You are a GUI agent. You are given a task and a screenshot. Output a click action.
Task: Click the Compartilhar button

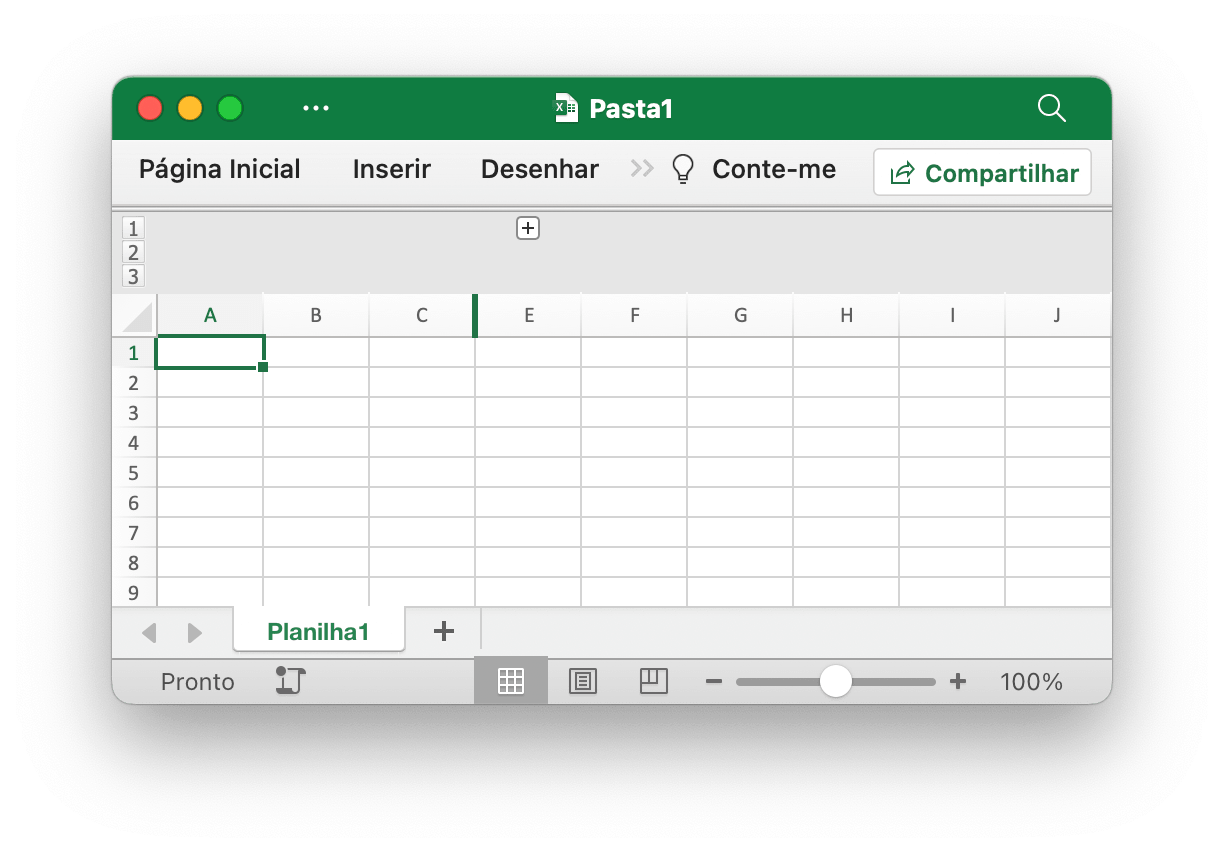982,172
